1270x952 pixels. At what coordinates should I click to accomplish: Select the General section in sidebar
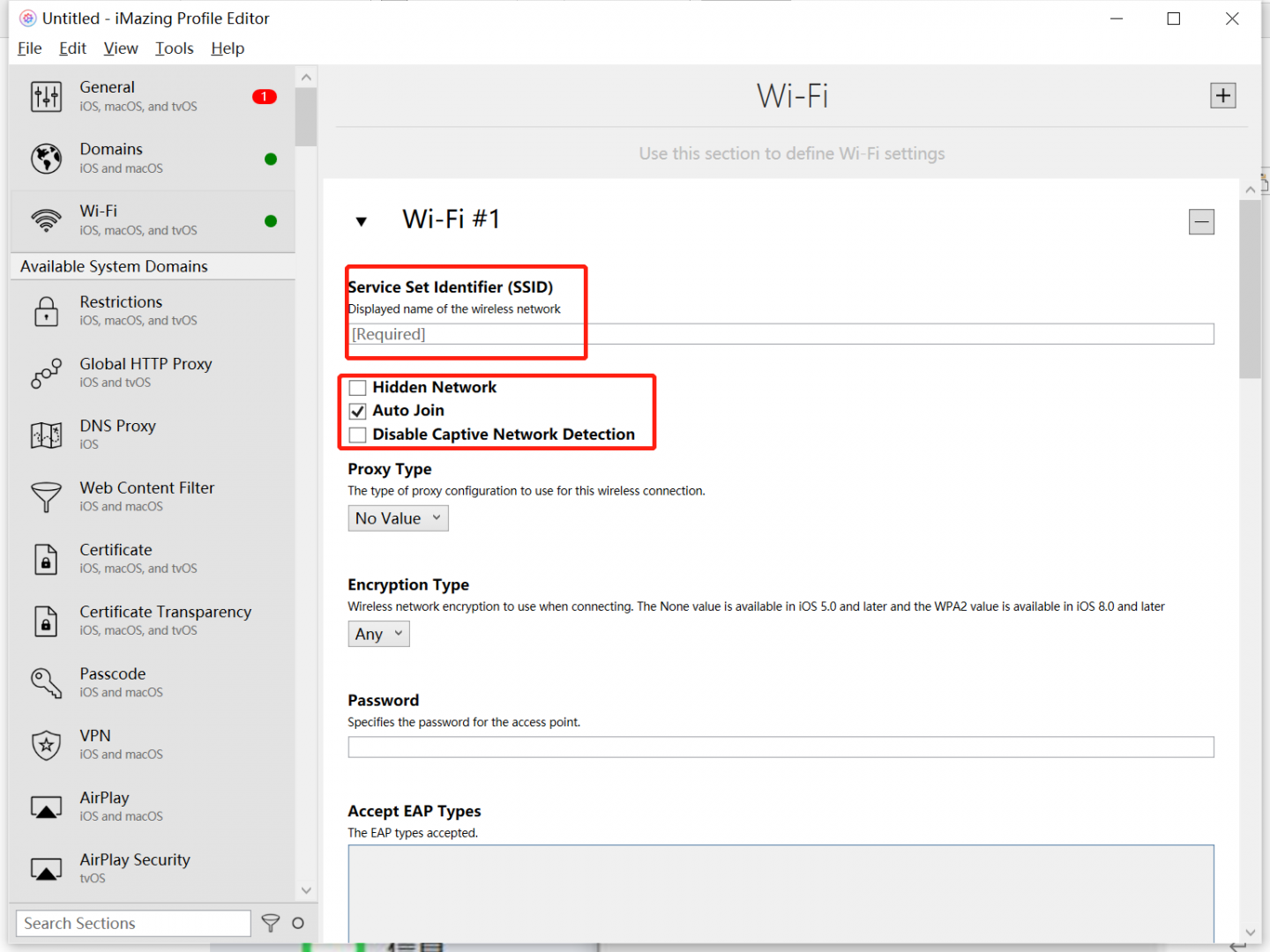point(153,97)
